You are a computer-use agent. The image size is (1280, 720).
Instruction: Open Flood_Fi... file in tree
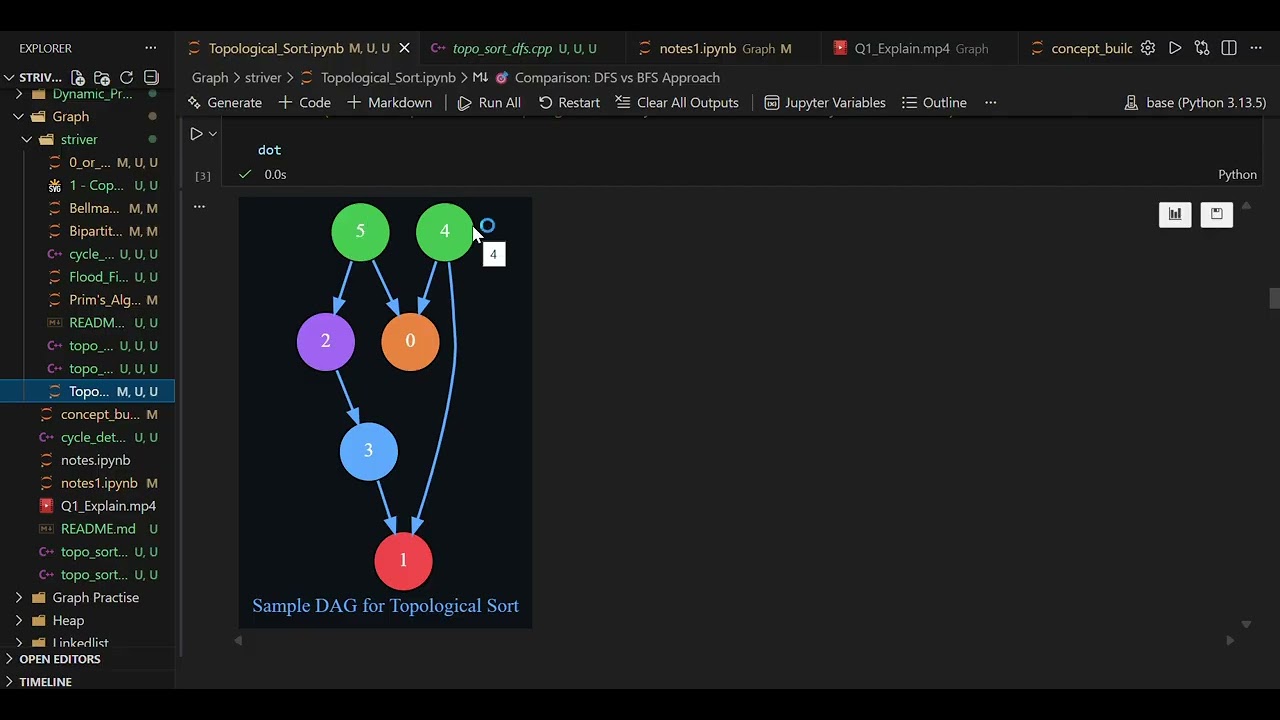[x=88, y=277]
